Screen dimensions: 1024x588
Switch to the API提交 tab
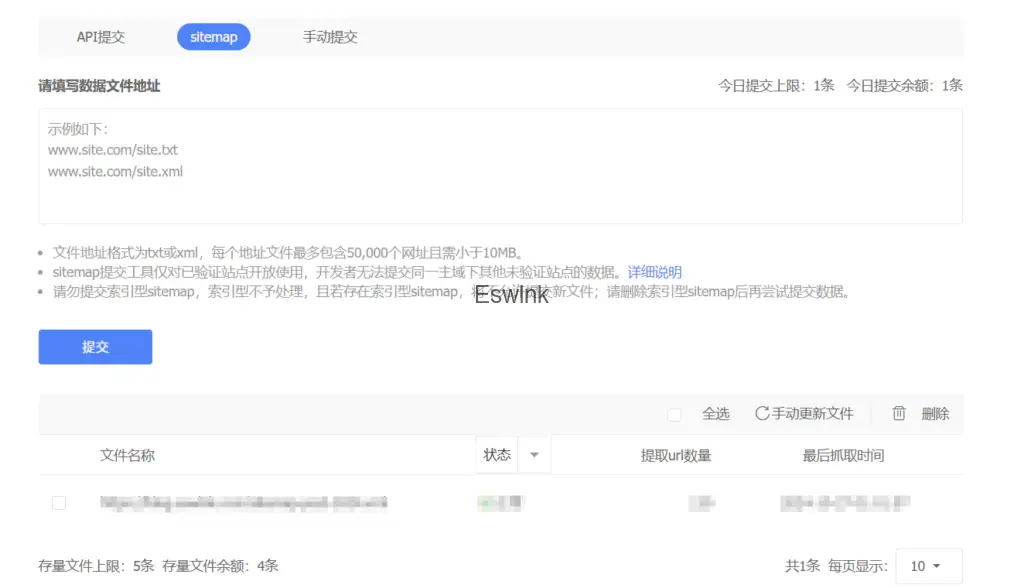[100, 37]
